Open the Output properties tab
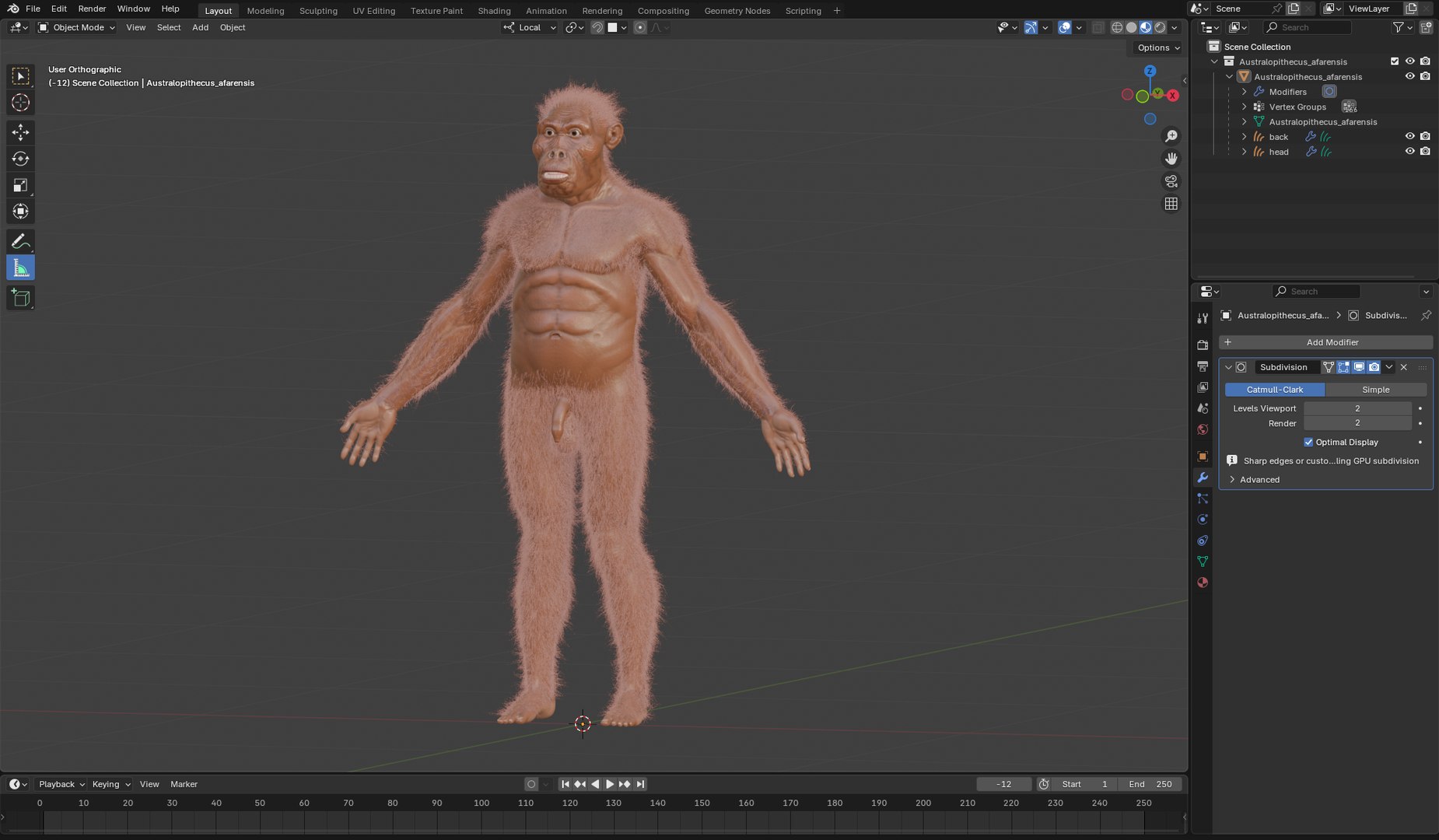The image size is (1439, 840). pyautogui.click(x=1203, y=366)
